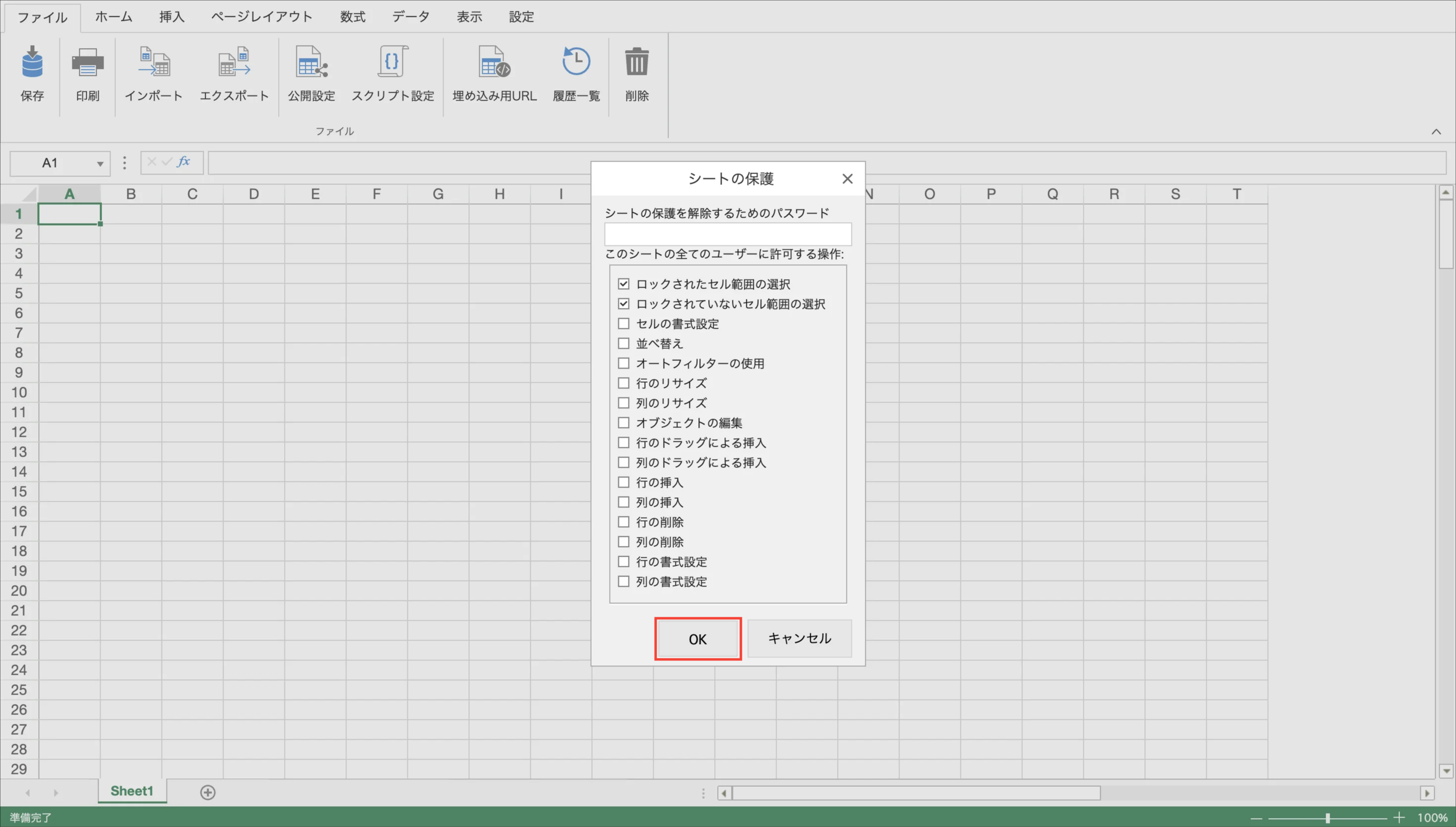This screenshot has height=827, width=1456.
Task: Open the データ ribbon tab
Action: click(x=410, y=17)
